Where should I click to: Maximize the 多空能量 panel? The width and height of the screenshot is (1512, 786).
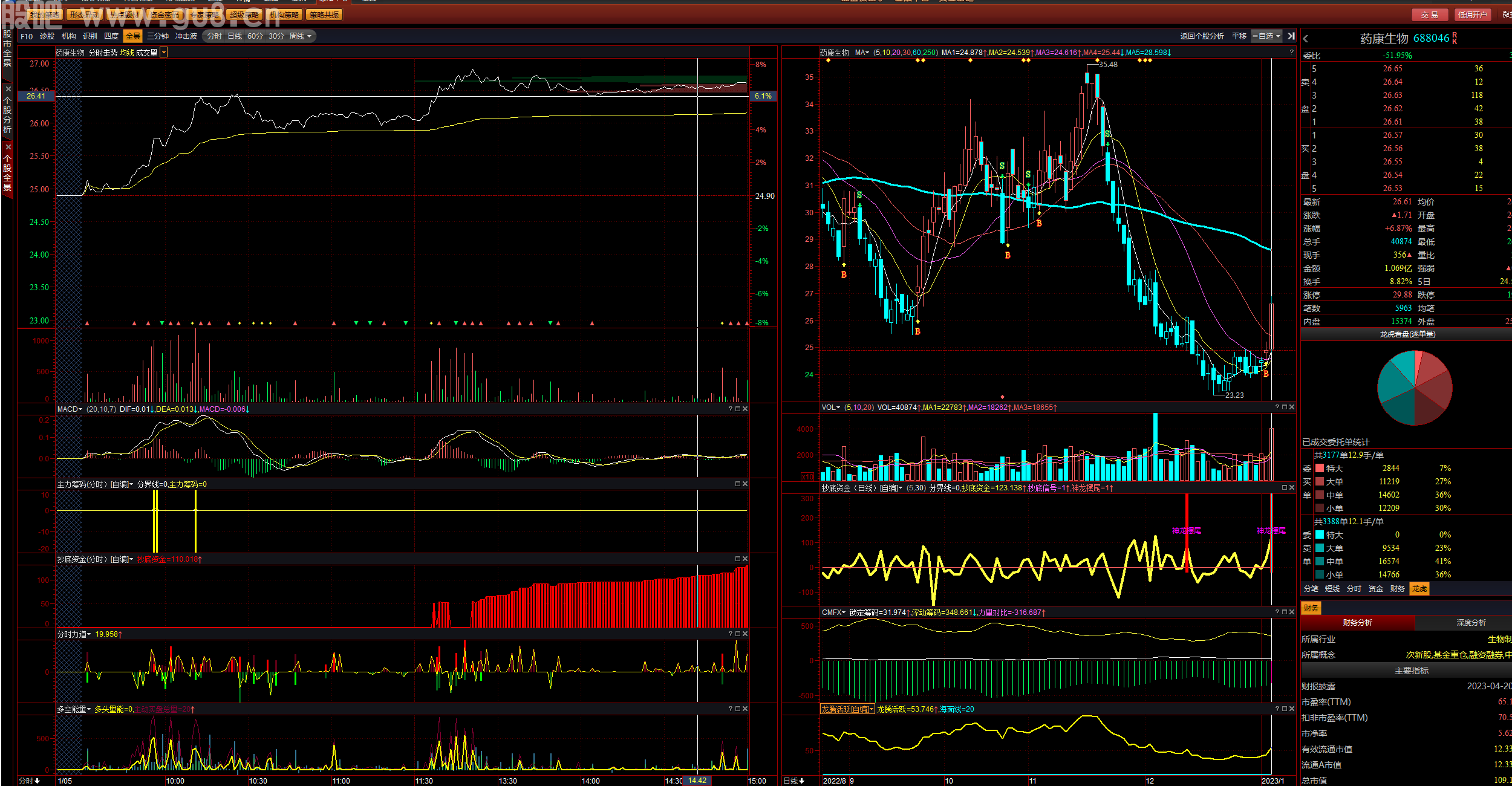click(738, 709)
